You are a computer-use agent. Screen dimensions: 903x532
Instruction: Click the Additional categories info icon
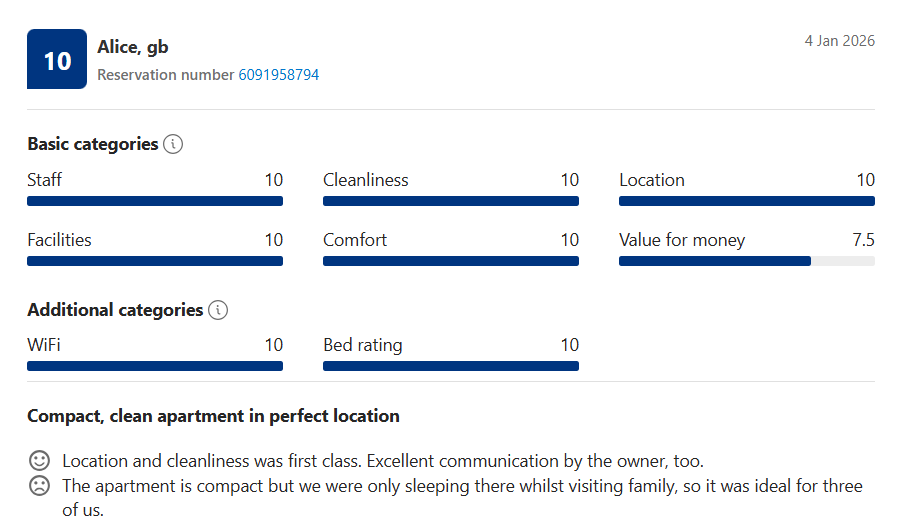click(x=218, y=310)
